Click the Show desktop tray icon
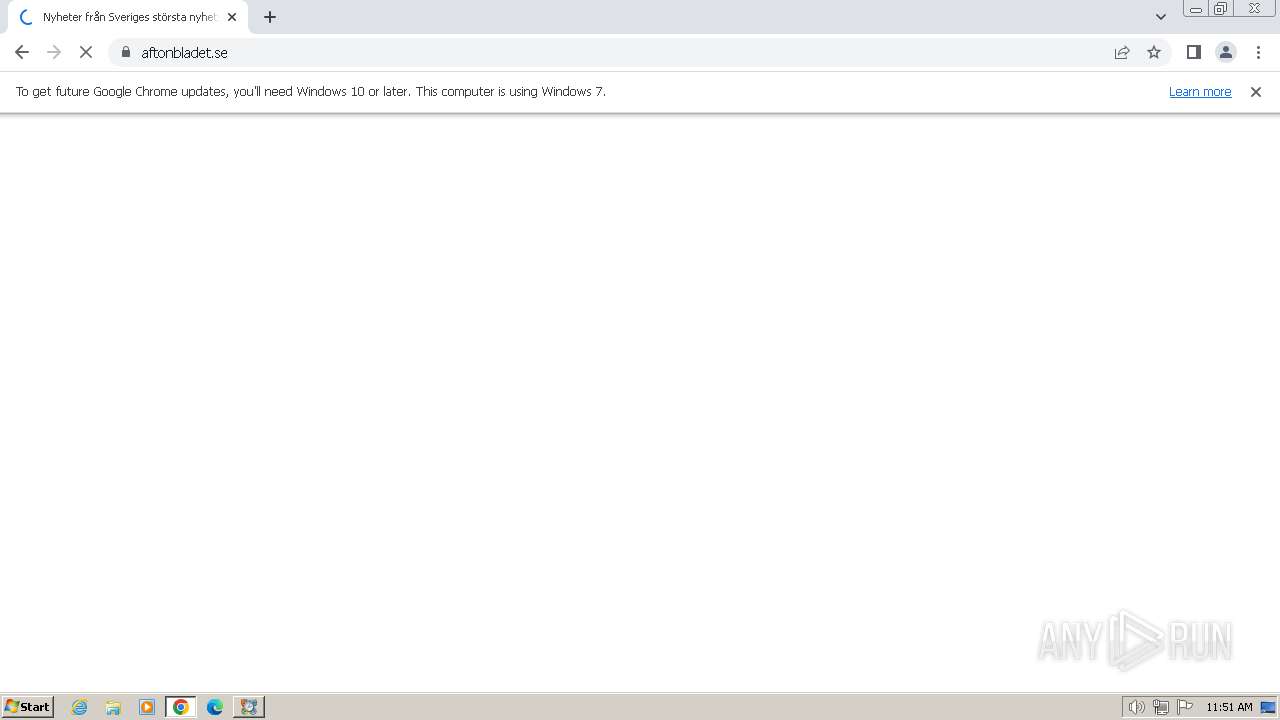This screenshot has width=1280, height=720. pos(1268,707)
